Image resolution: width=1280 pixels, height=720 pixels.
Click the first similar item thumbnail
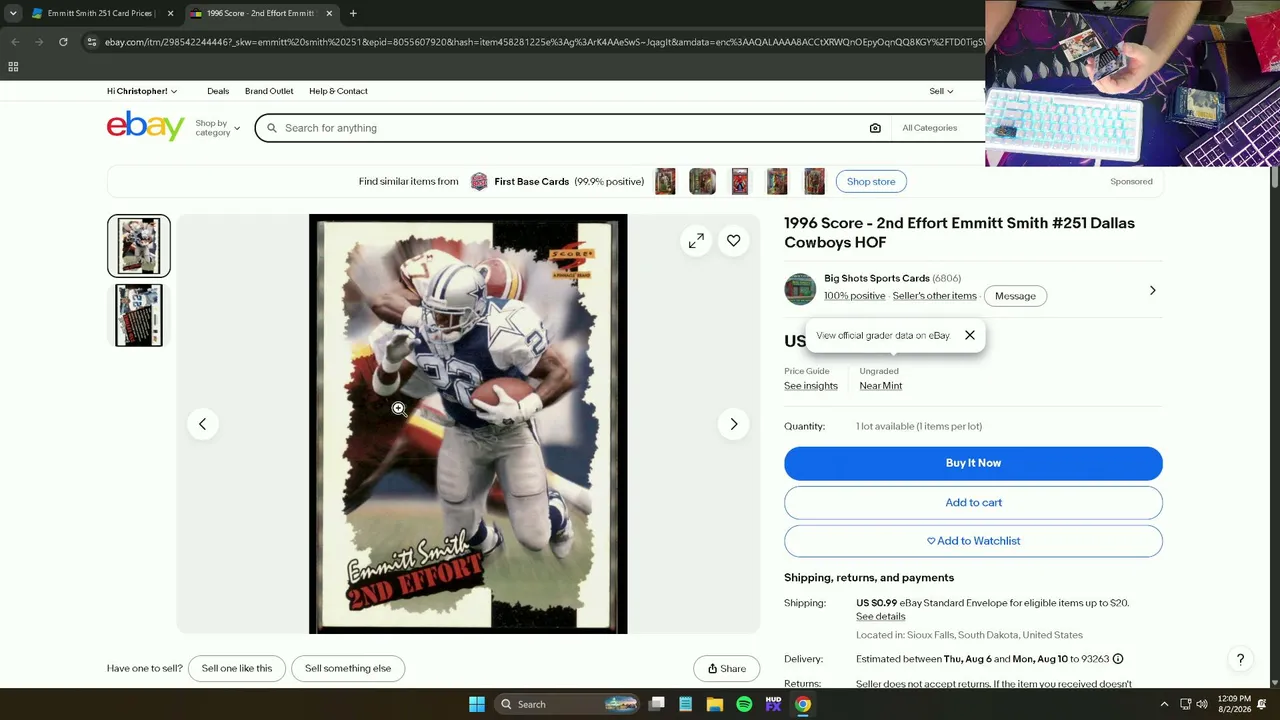click(665, 182)
